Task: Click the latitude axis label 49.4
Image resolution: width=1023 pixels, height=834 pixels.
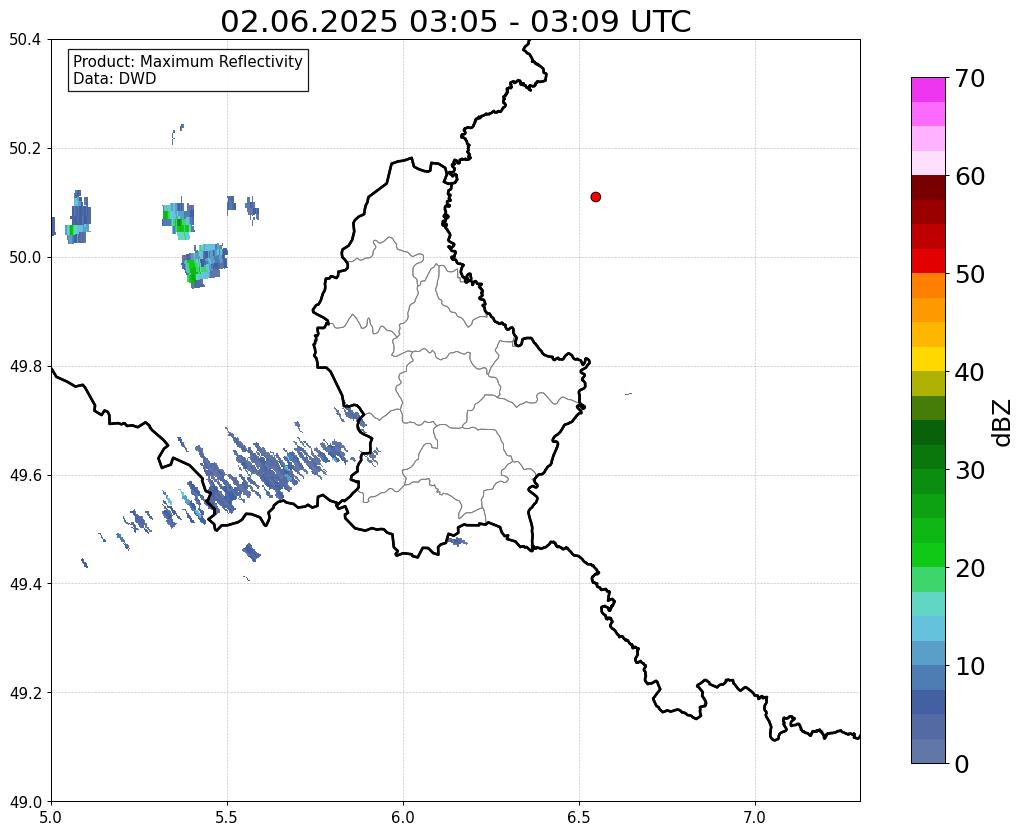Action: click(25, 584)
